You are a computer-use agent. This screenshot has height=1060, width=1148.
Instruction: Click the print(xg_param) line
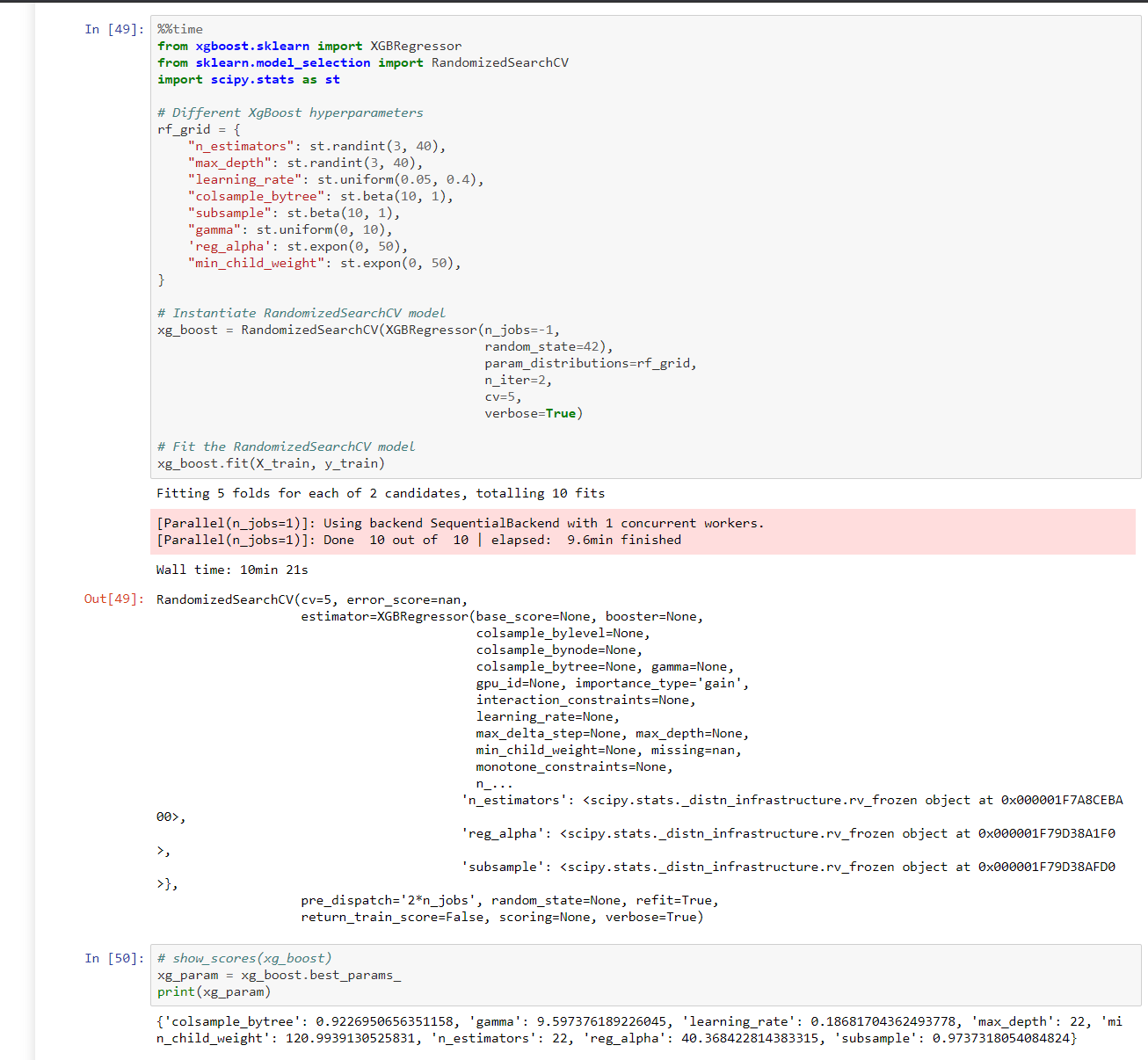[x=214, y=991]
